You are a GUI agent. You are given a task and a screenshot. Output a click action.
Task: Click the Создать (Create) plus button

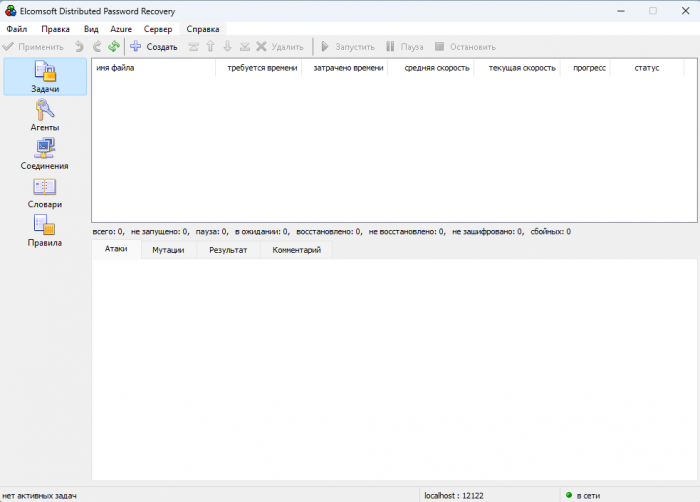tap(153, 46)
